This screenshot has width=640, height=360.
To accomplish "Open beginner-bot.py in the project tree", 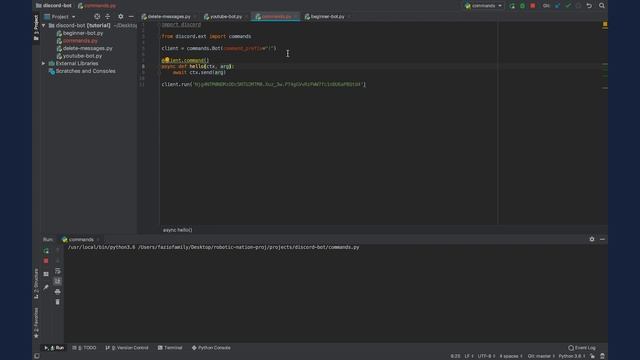I will 82,33.
